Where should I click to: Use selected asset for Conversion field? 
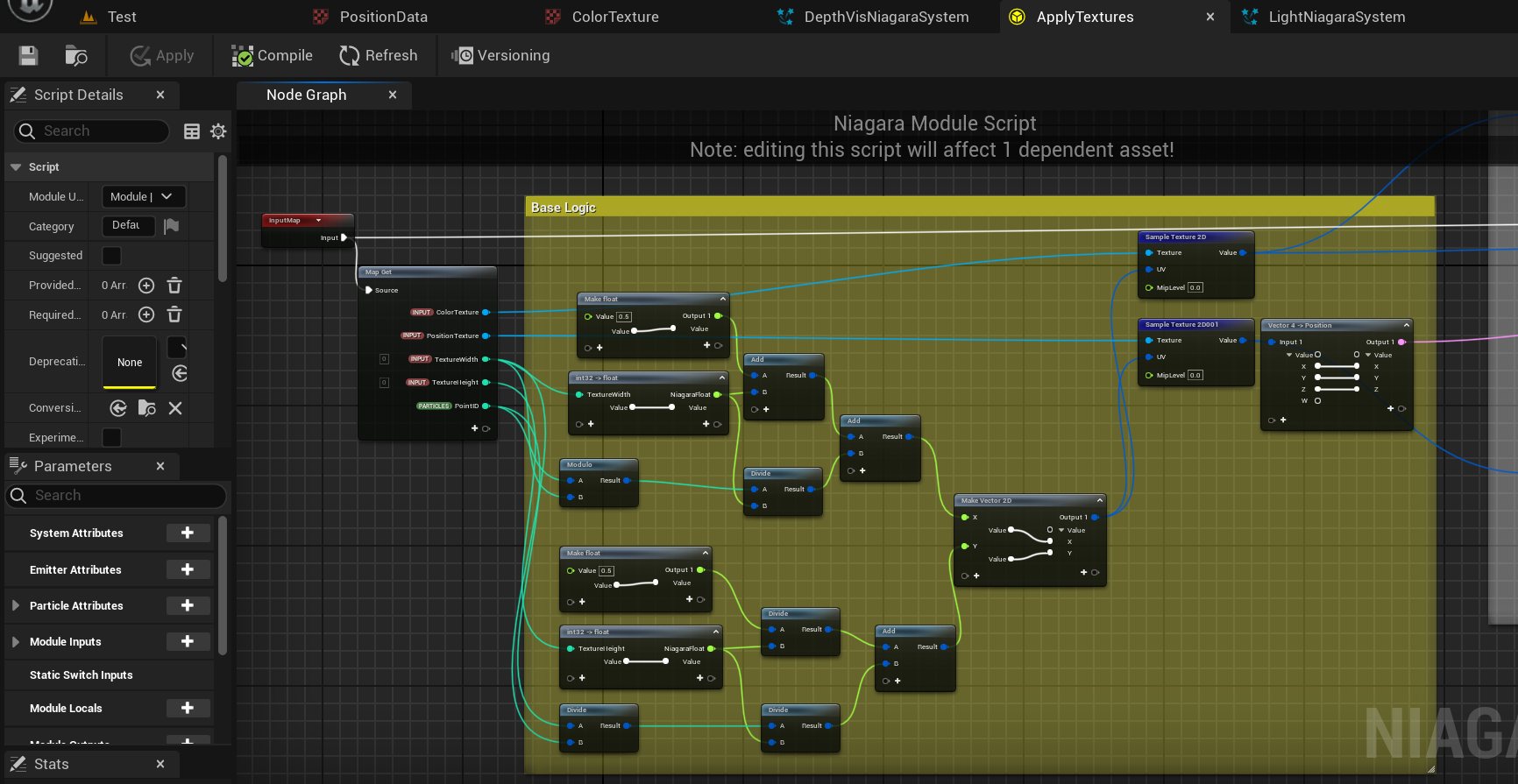click(118, 408)
